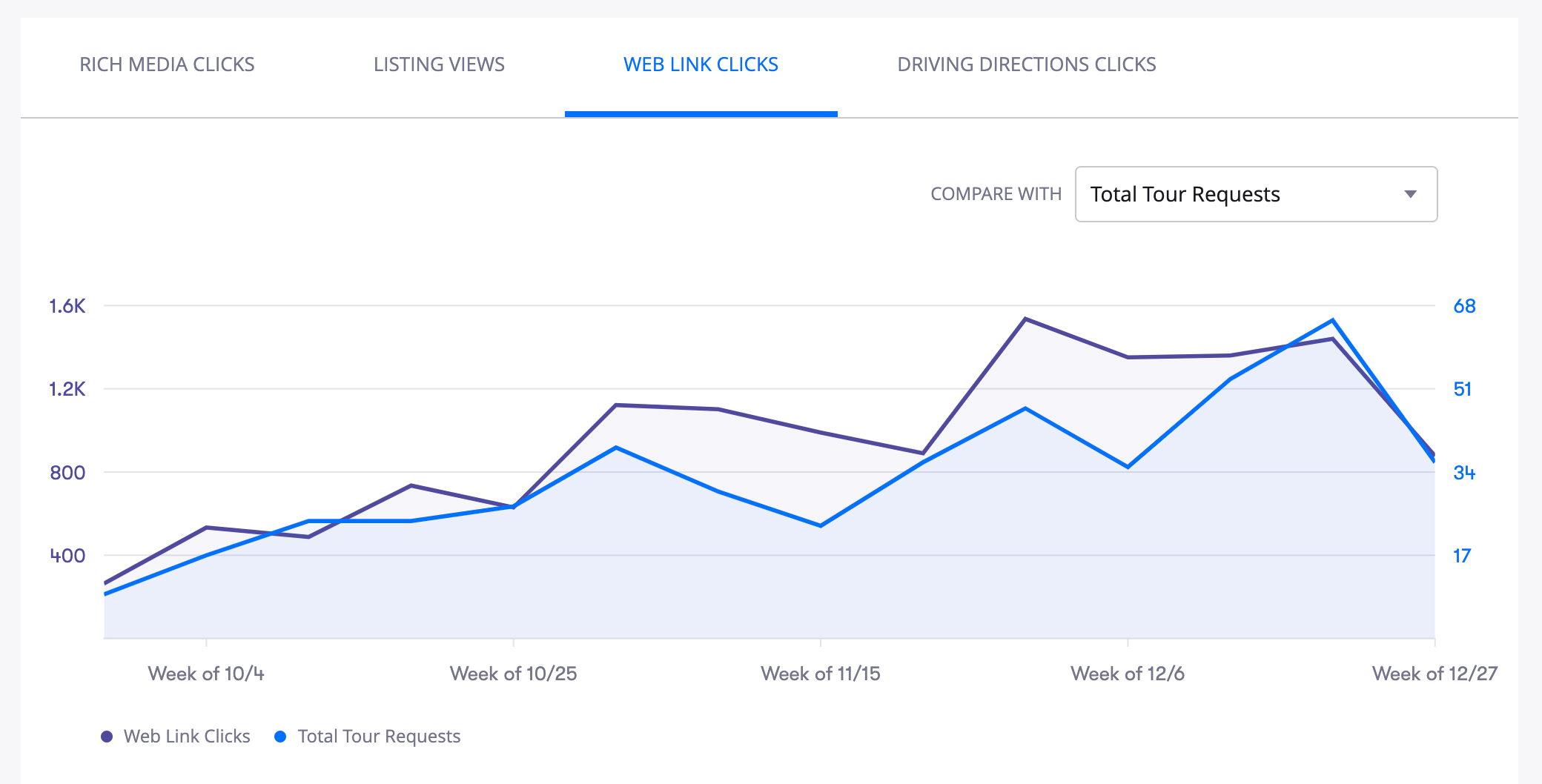Click the COMPARE WITH label

(x=996, y=194)
